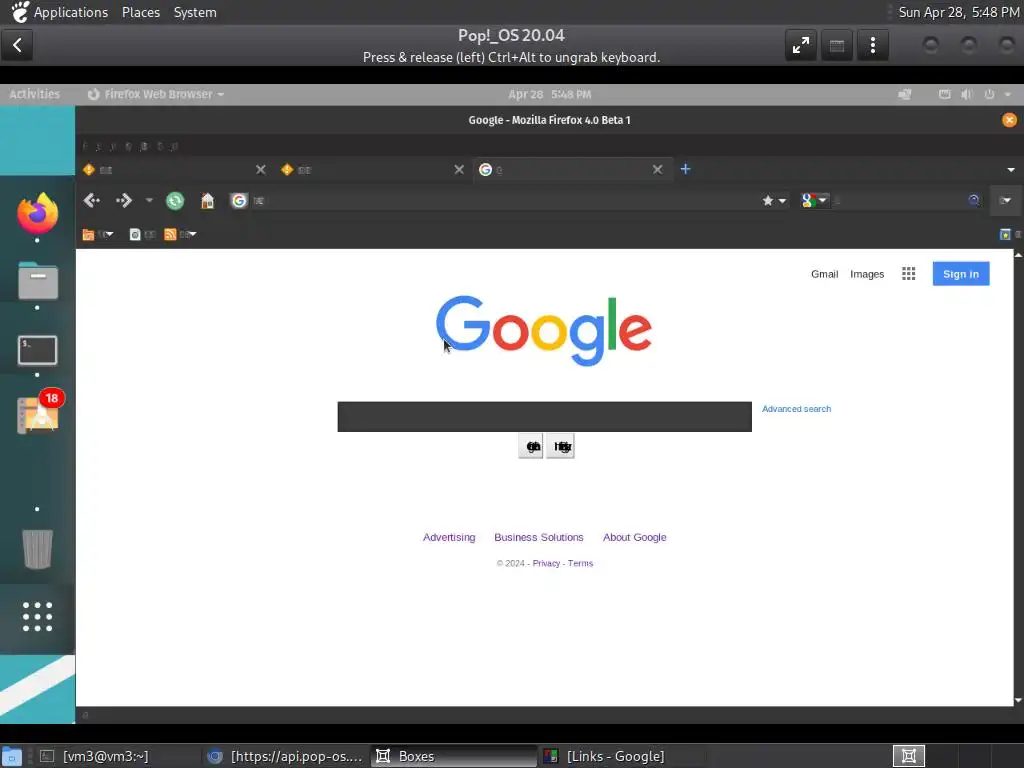Close the second warning tab

[x=459, y=170]
